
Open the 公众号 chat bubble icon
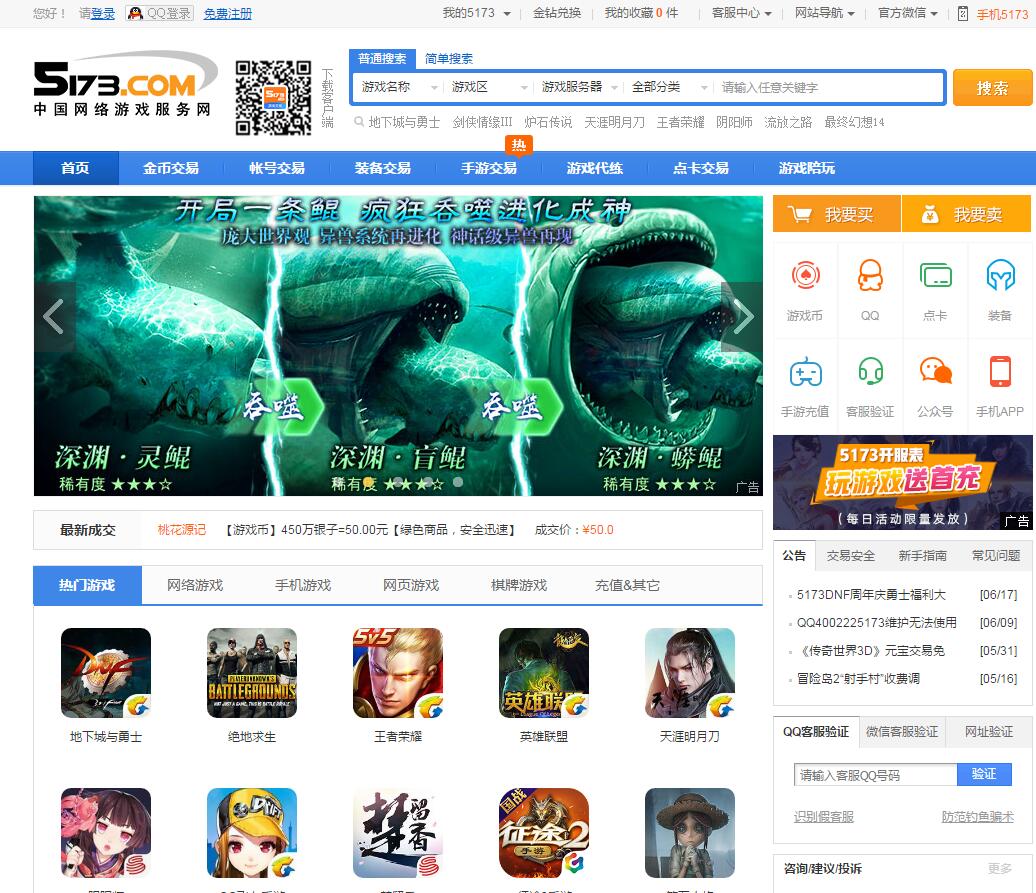pyautogui.click(x=935, y=371)
